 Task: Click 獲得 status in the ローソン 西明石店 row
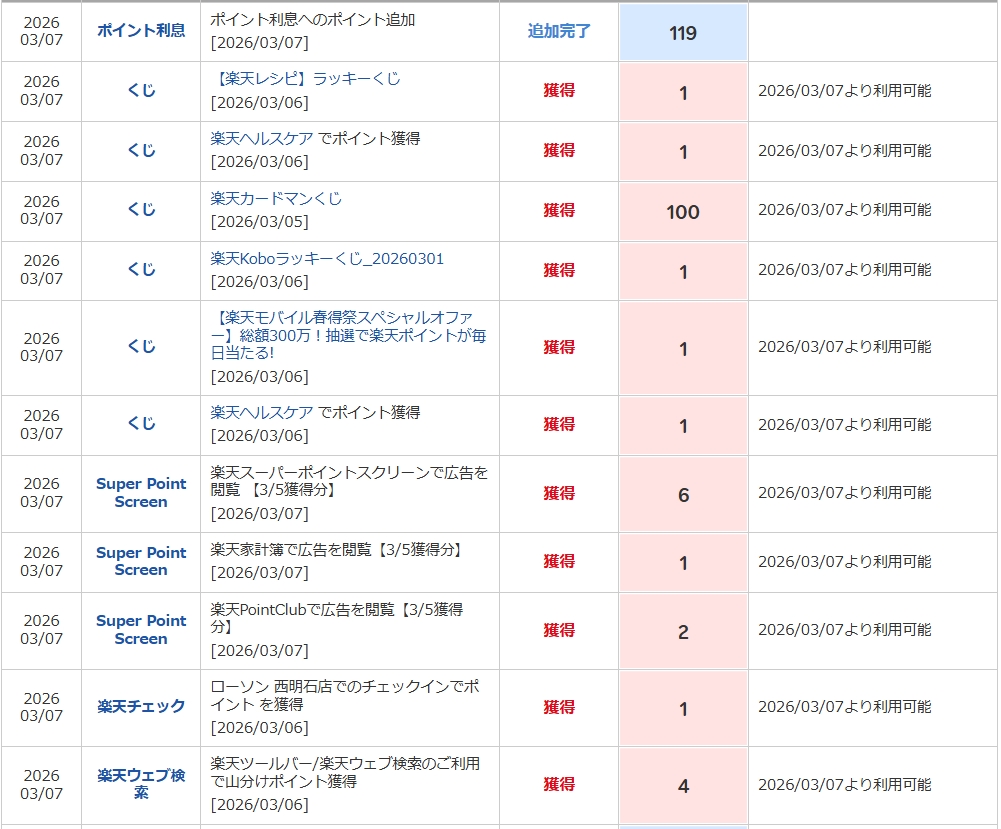[x=559, y=707]
